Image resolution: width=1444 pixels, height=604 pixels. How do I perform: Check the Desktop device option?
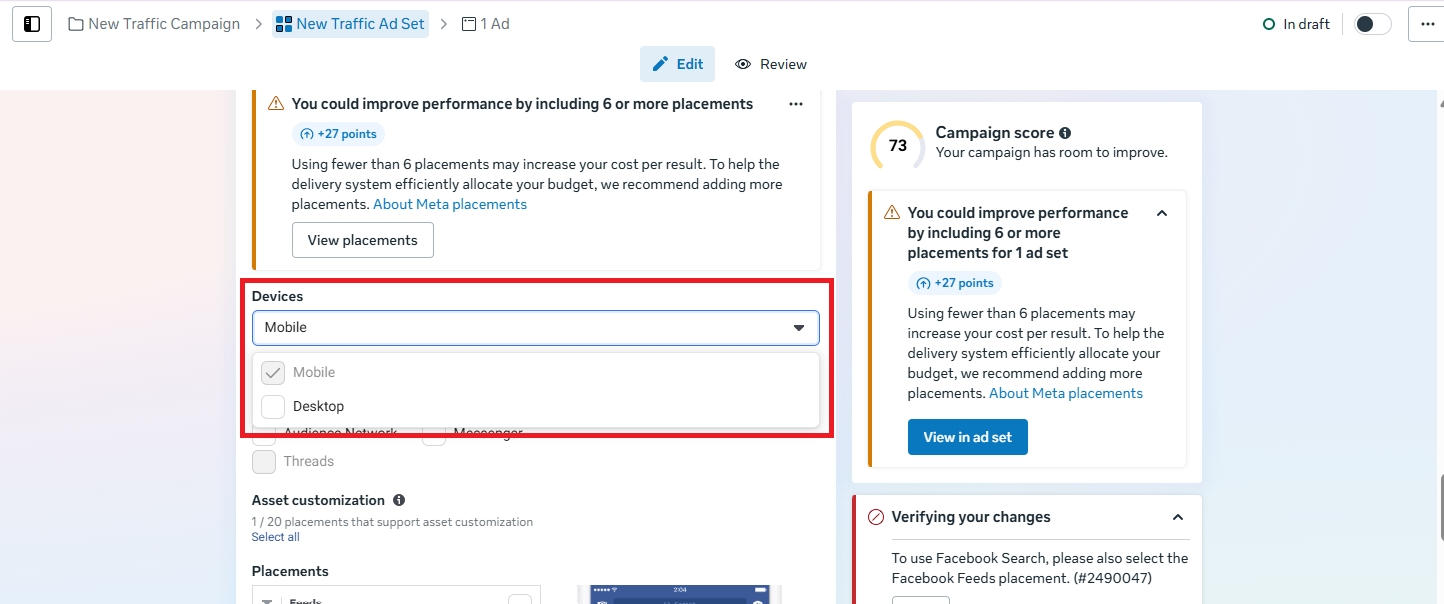tap(273, 407)
